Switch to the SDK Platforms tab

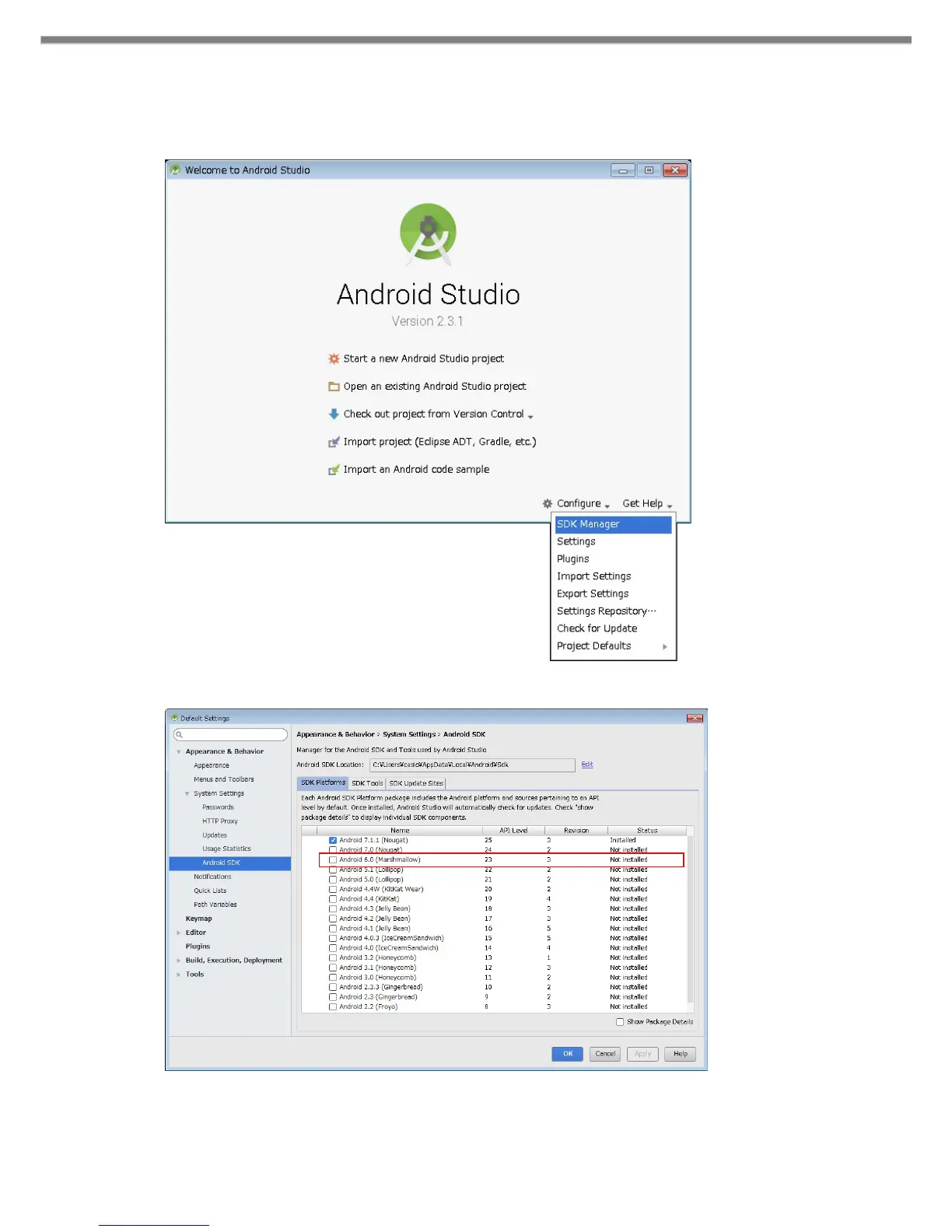pos(323,782)
